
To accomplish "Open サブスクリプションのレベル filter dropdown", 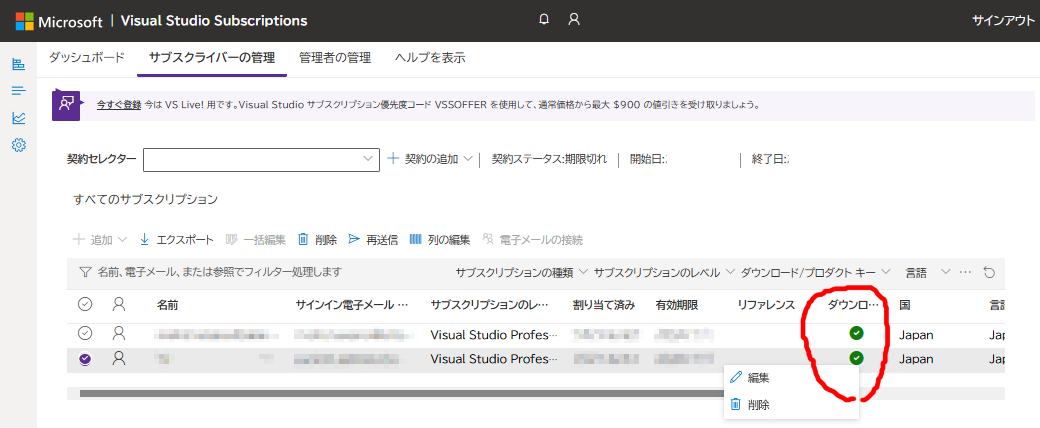I will pos(664,272).
